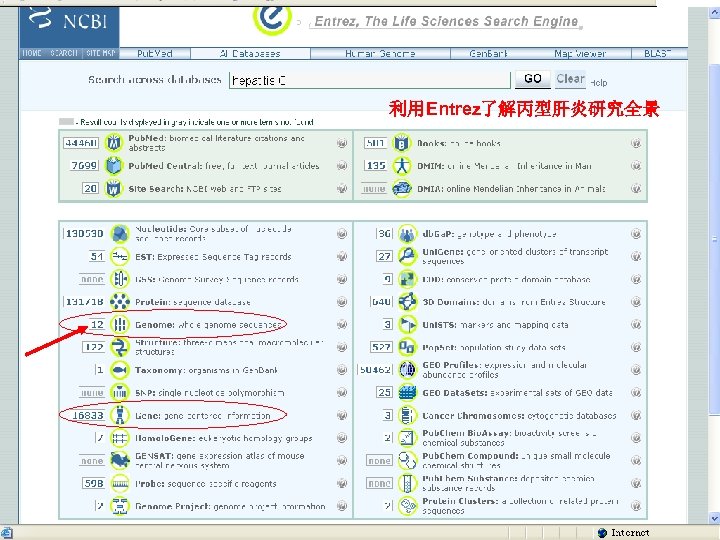Open the Taxonomy fish icon
720x540 pixels.
pyautogui.click(x=120, y=370)
